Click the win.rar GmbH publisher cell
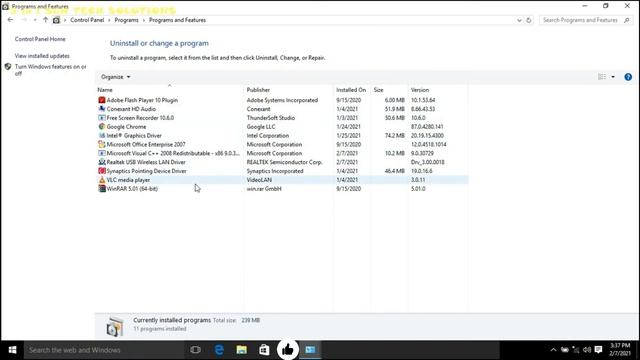The image size is (640, 360). (264, 189)
